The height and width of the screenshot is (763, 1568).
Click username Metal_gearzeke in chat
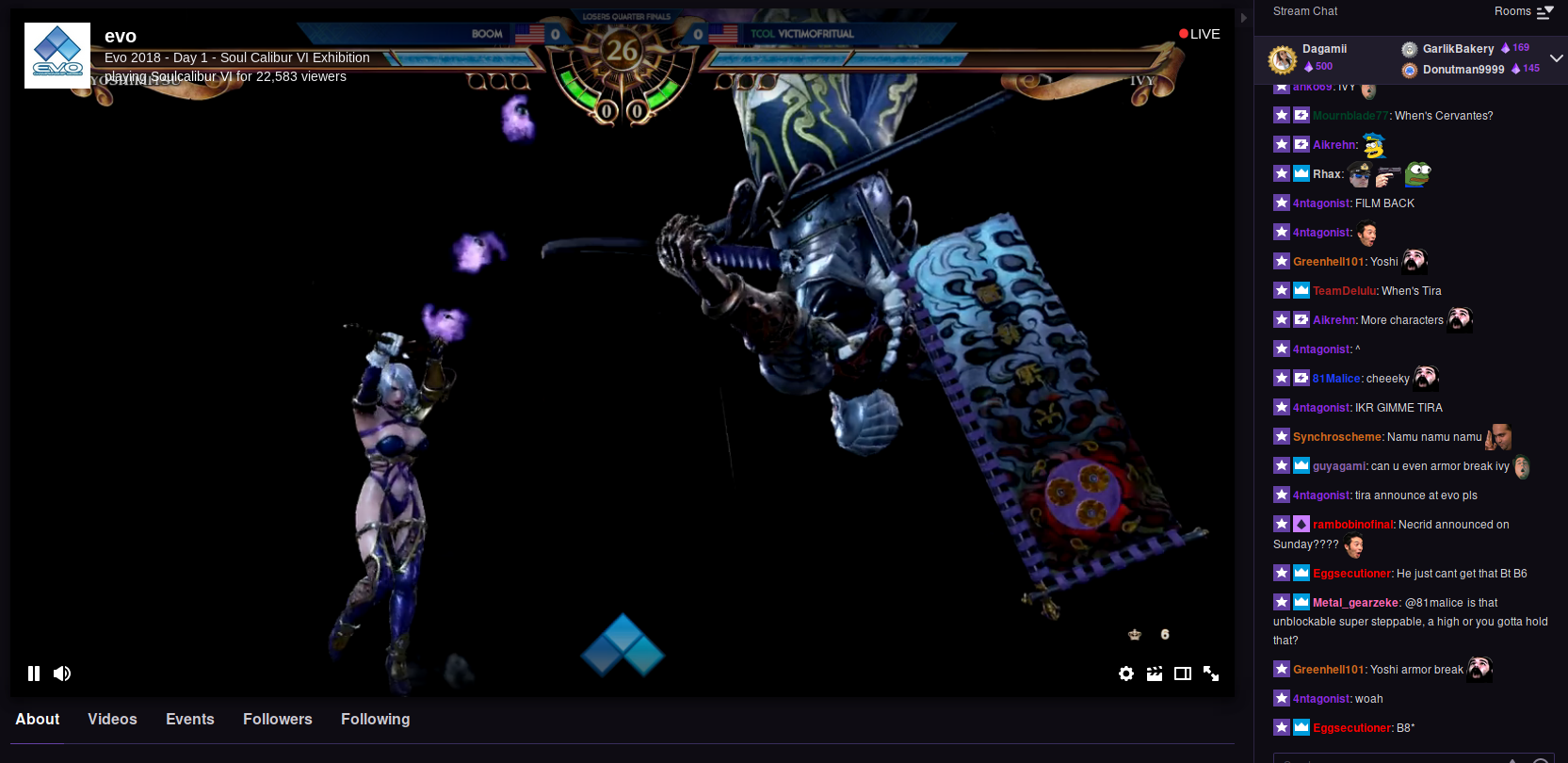pyautogui.click(x=1355, y=603)
